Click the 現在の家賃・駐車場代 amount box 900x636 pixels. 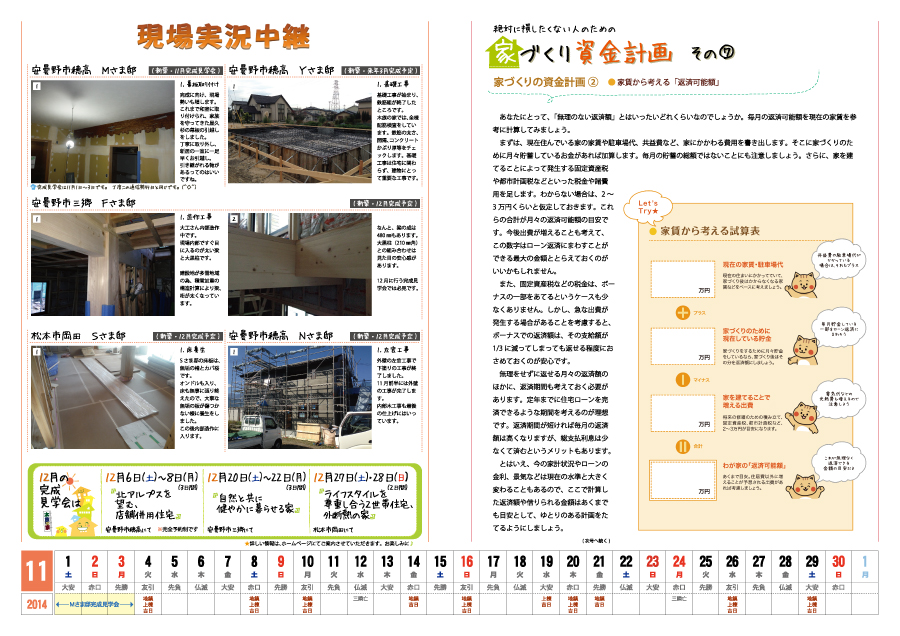pos(682,279)
